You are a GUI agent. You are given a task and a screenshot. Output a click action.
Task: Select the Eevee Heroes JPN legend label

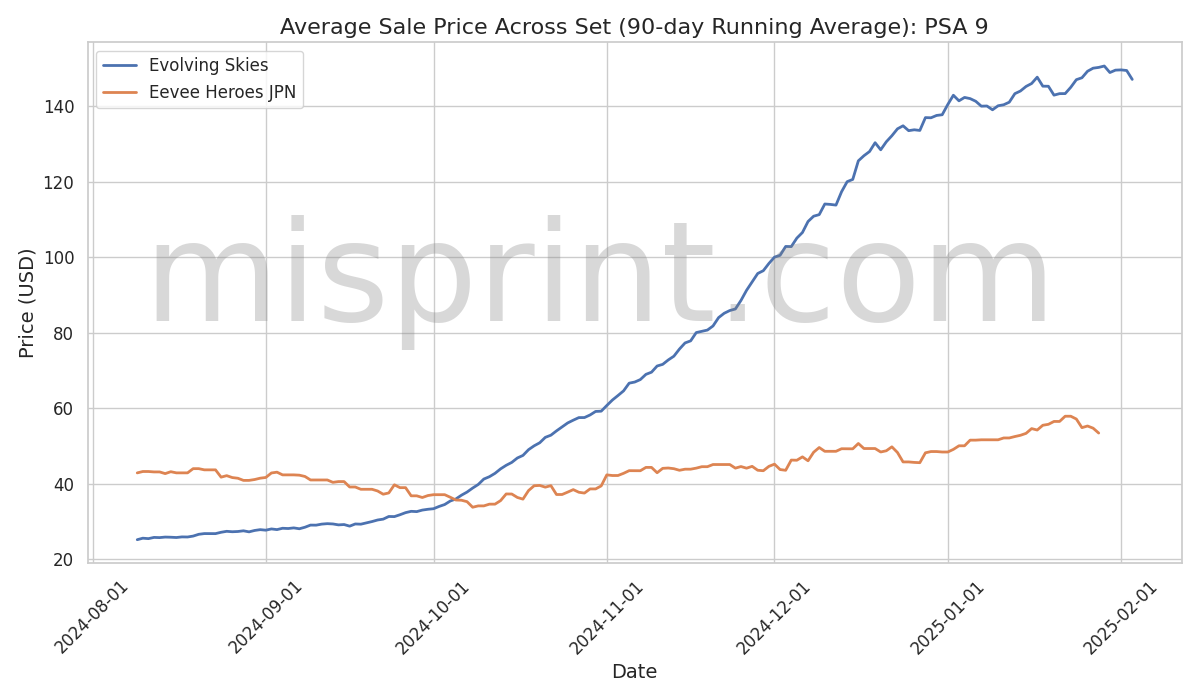click(222, 94)
